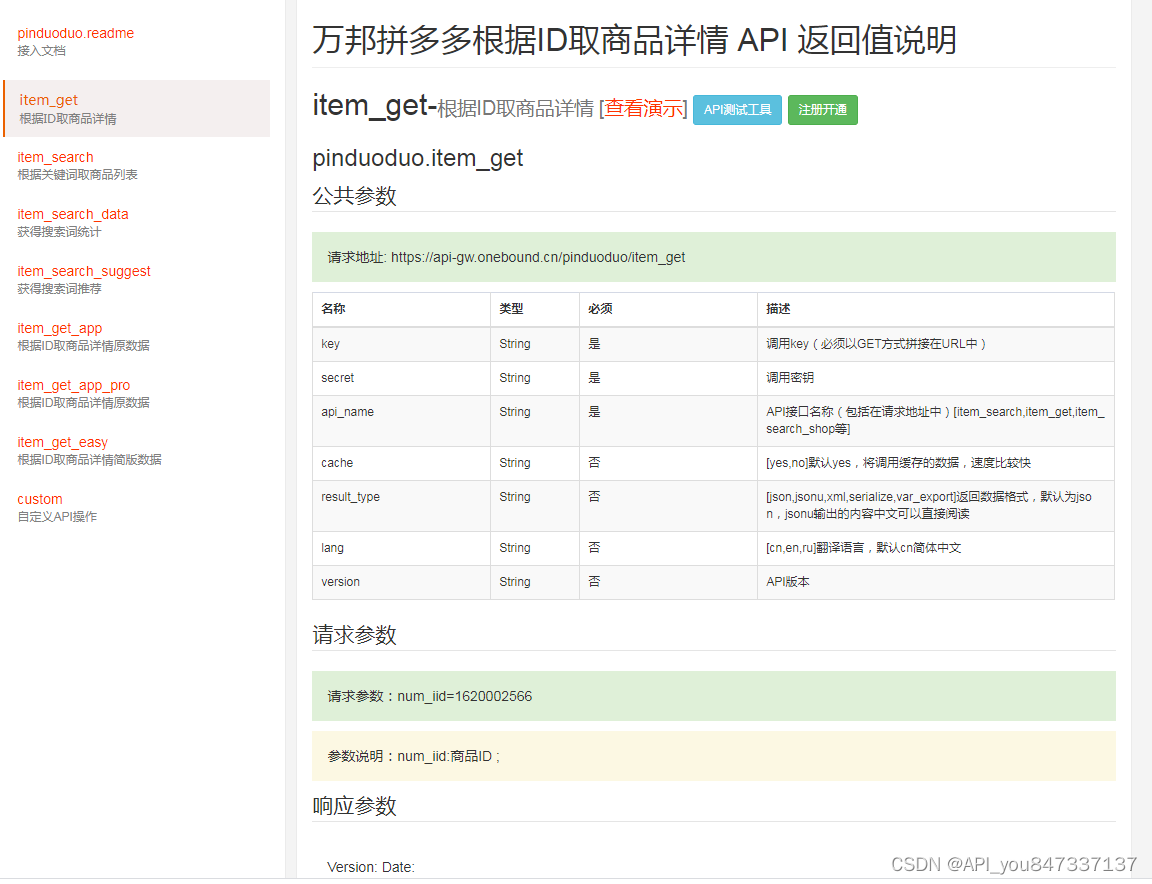Click String type cell in version row
Viewport: 1152px width, 884px height.
[x=535, y=582]
